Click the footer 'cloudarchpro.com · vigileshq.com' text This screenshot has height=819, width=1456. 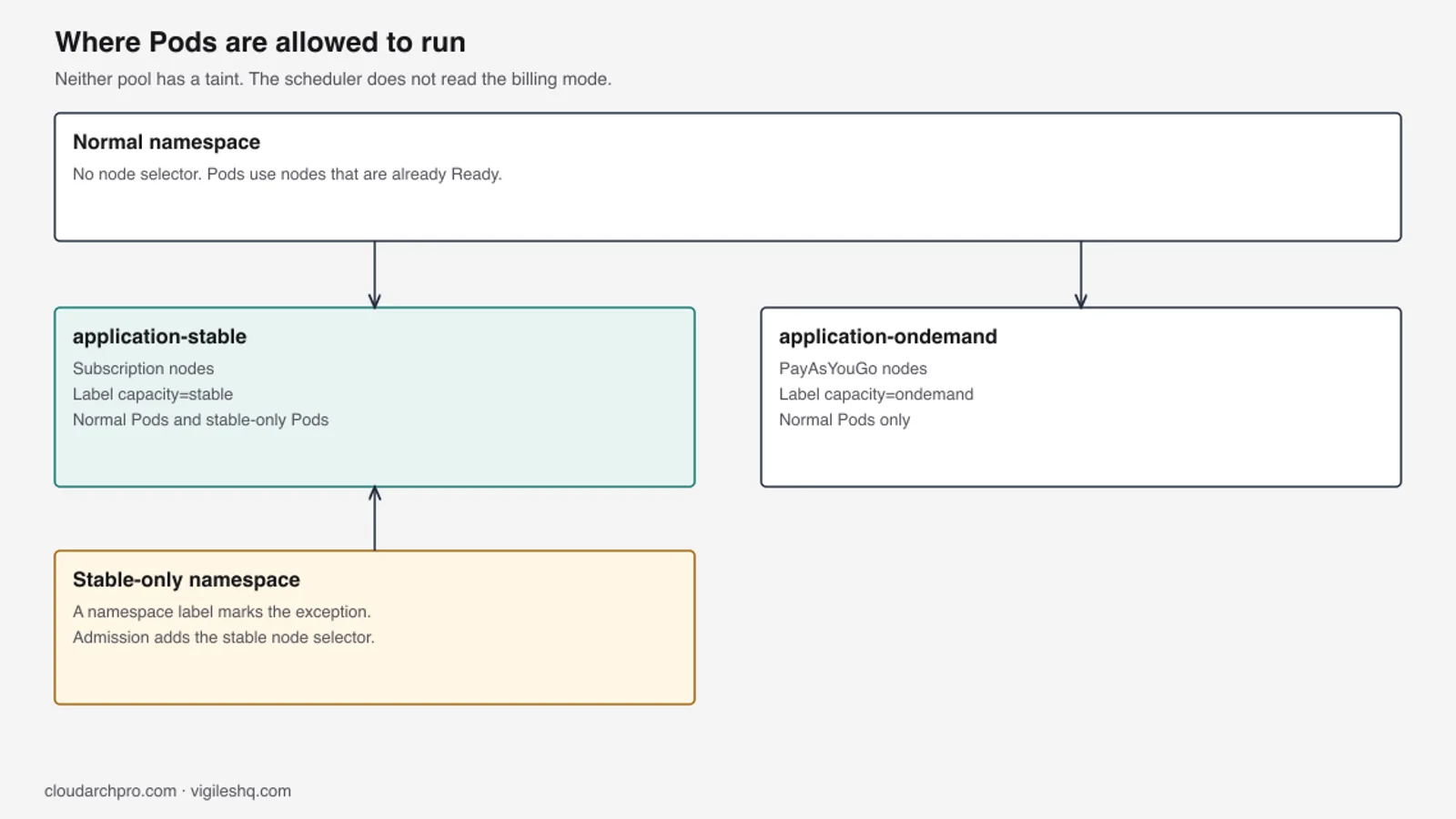tap(167, 791)
